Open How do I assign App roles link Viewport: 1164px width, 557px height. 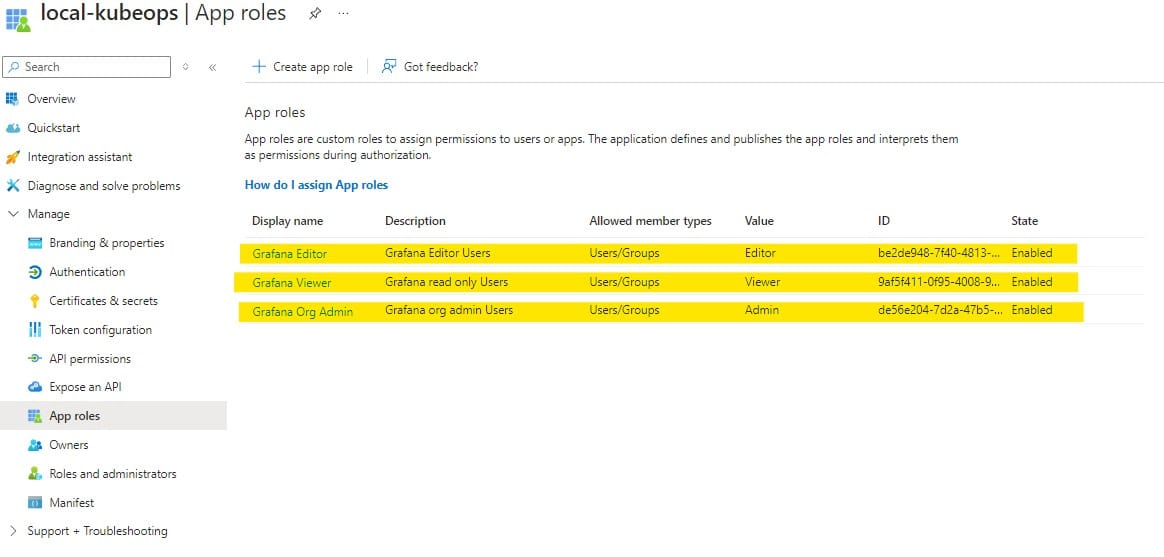(x=316, y=185)
